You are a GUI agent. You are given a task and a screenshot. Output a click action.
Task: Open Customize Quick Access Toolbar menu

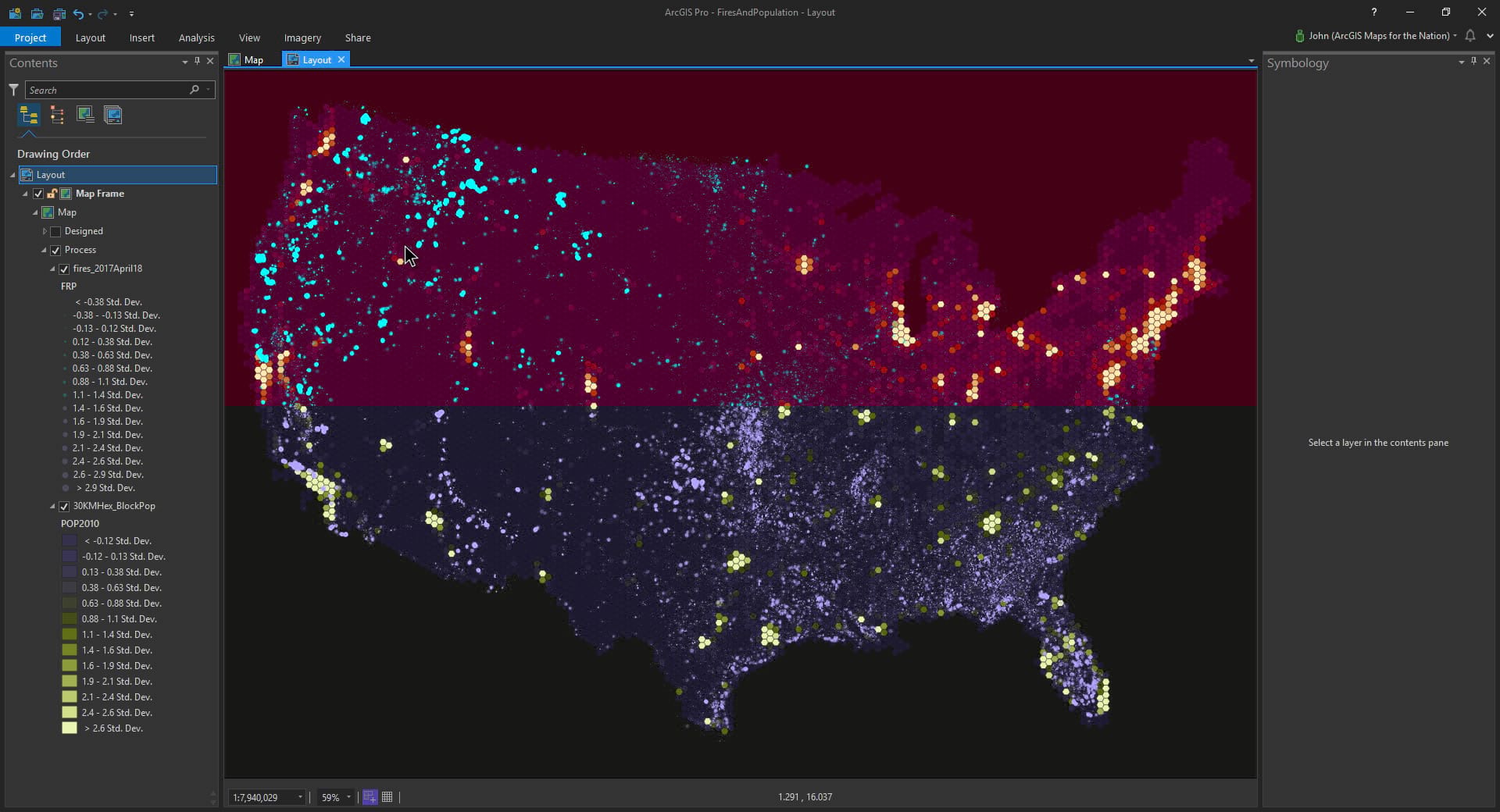(x=131, y=14)
